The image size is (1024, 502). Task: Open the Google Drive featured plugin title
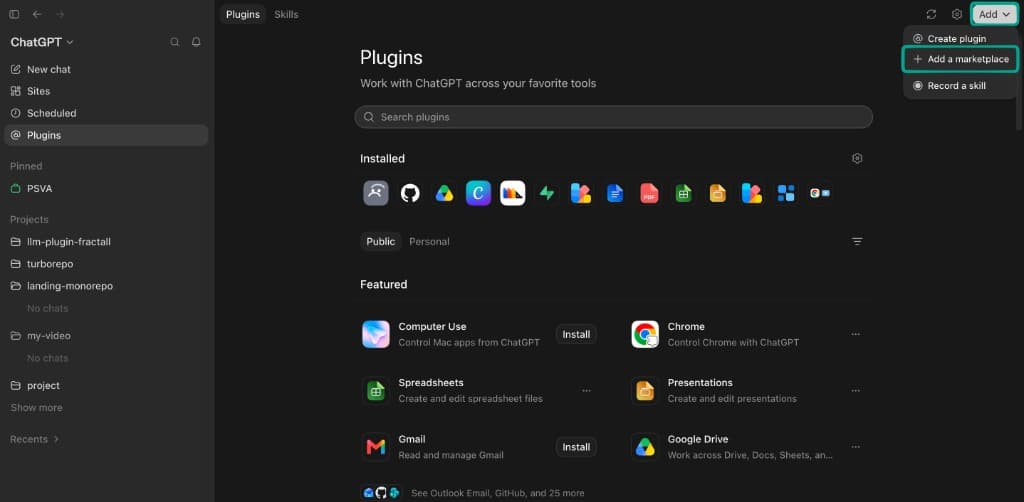click(x=697, y=439)
